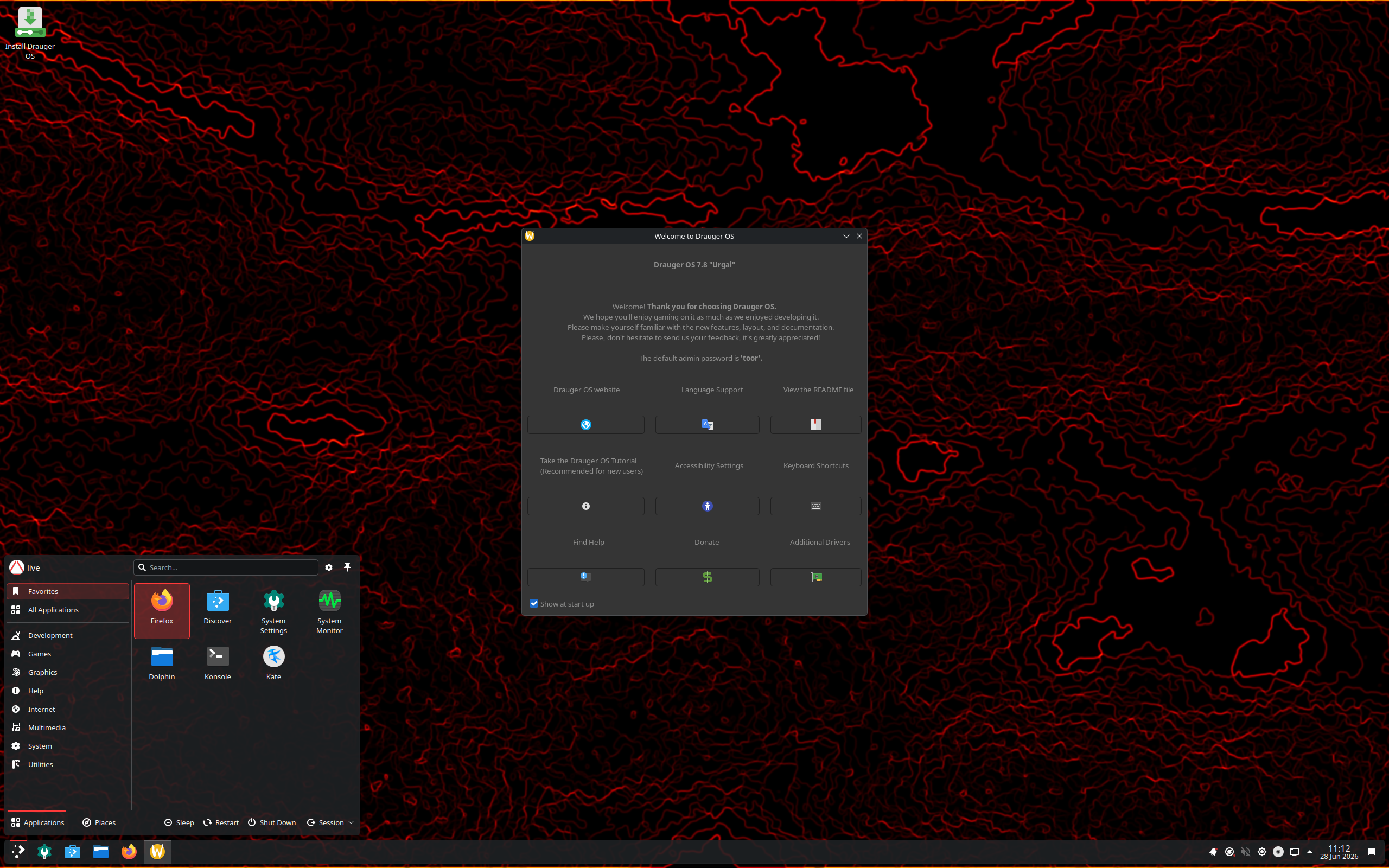Click the launcher configure settings icon
1389x868 pixels.
[328, 567]
